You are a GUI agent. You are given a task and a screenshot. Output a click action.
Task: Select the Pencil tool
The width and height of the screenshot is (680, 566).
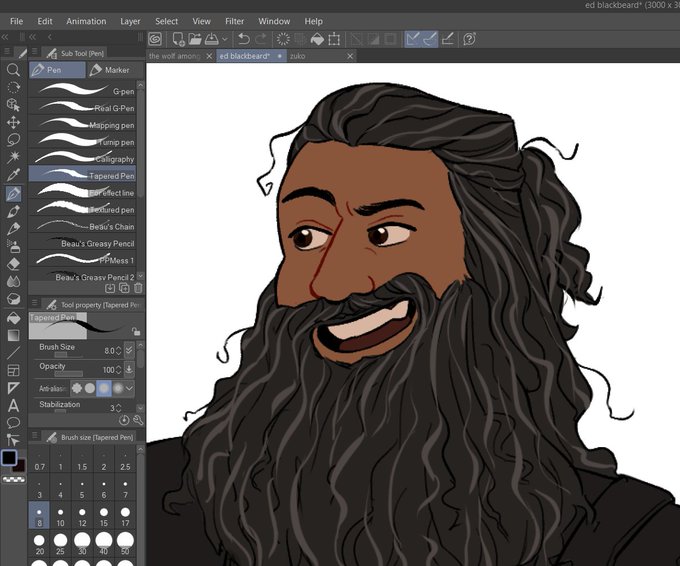point(13,211)
